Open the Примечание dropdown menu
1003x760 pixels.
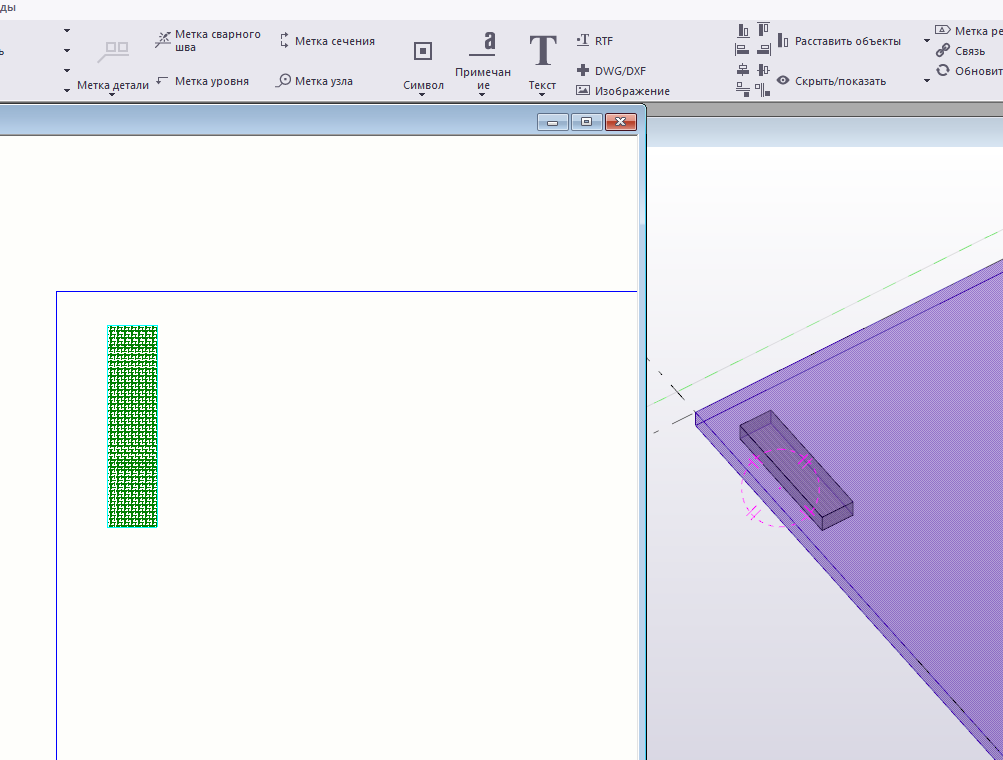482,96
